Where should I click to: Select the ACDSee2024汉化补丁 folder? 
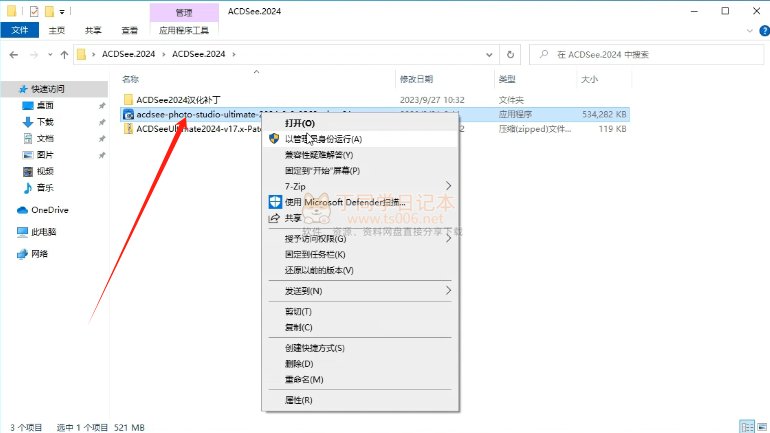[178, 100]
